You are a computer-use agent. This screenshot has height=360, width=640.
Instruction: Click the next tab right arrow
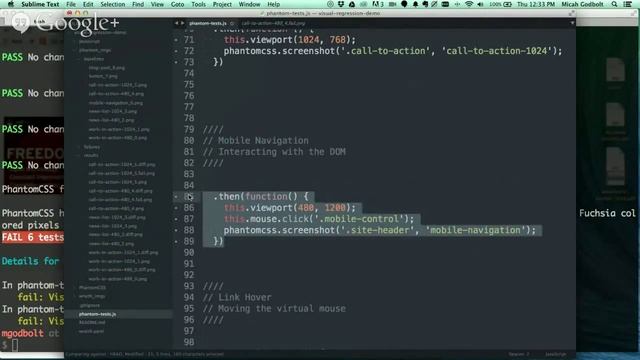pos(182,23)
